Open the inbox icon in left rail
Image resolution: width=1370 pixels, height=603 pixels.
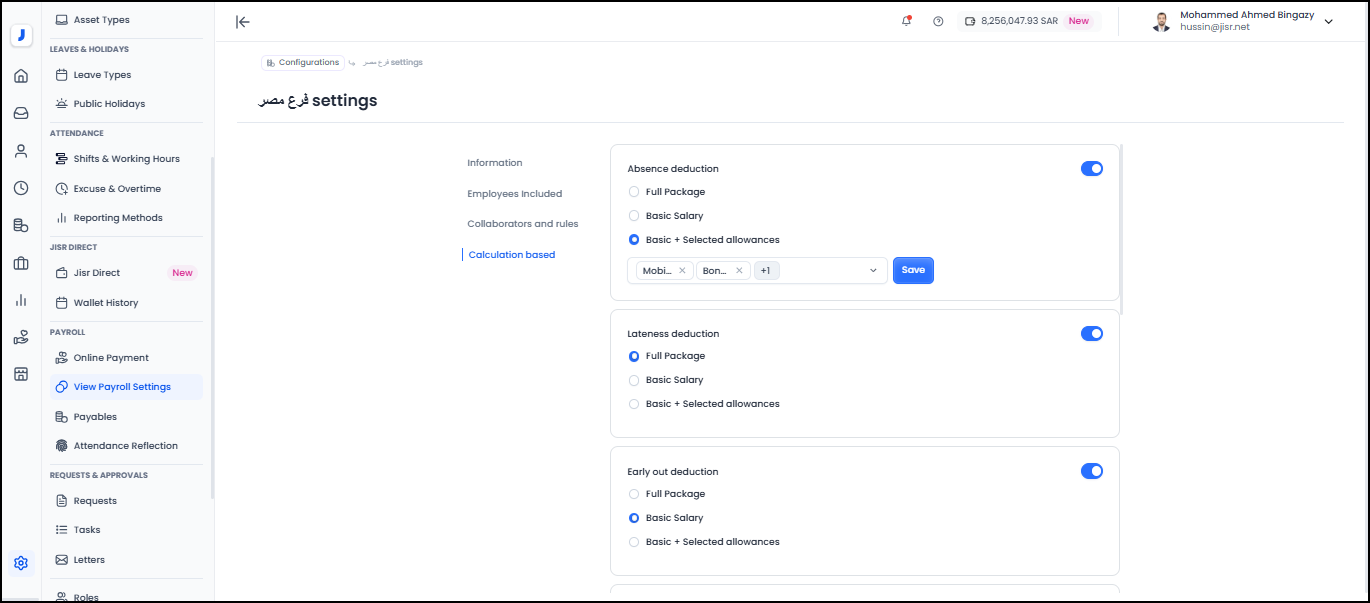(x=21, y=113)
